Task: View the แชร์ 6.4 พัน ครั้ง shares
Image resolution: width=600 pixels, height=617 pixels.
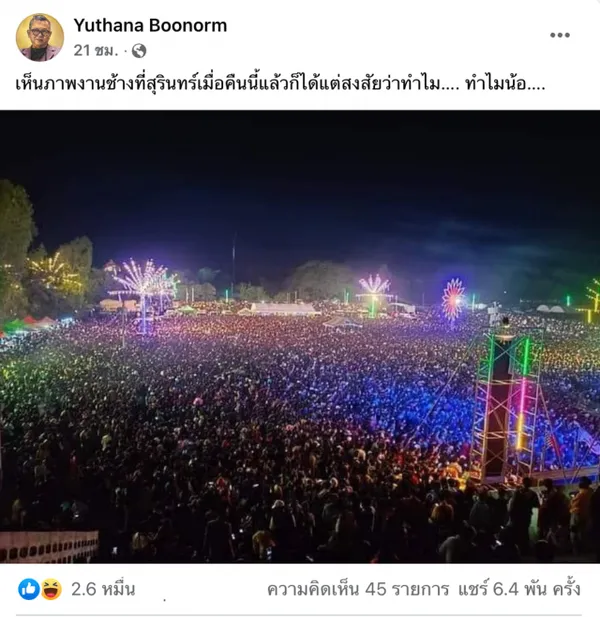Action: 519,589
